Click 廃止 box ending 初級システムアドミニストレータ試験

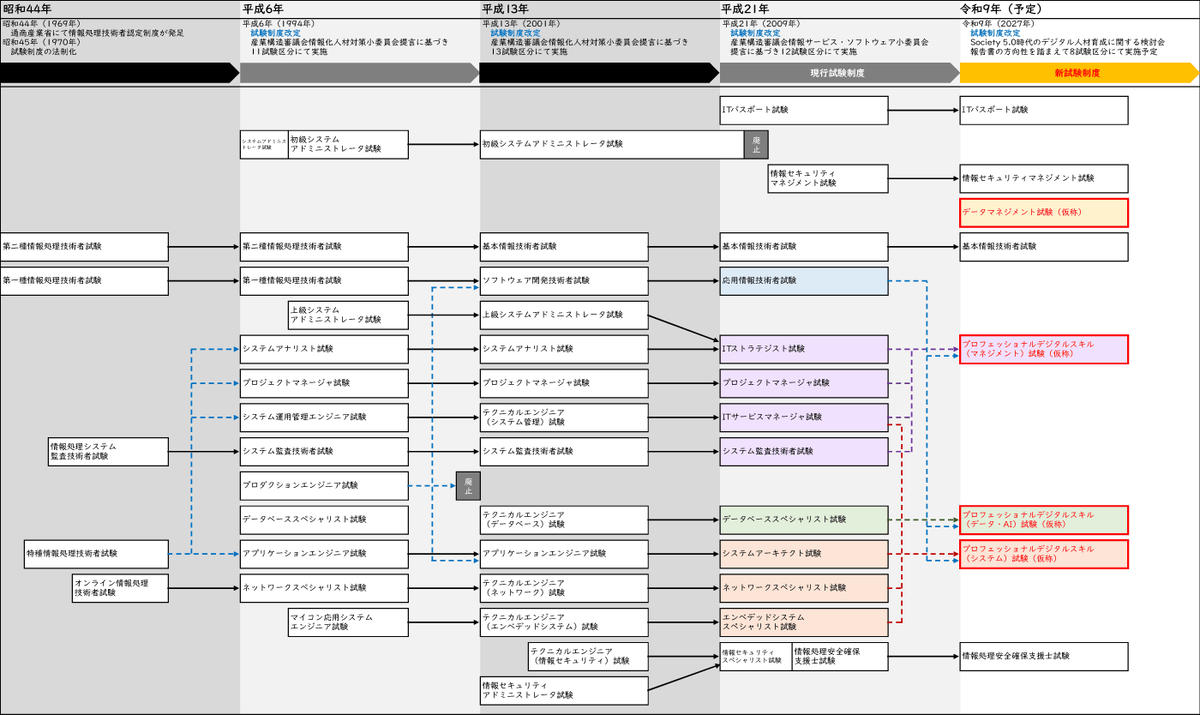point(756,144)
